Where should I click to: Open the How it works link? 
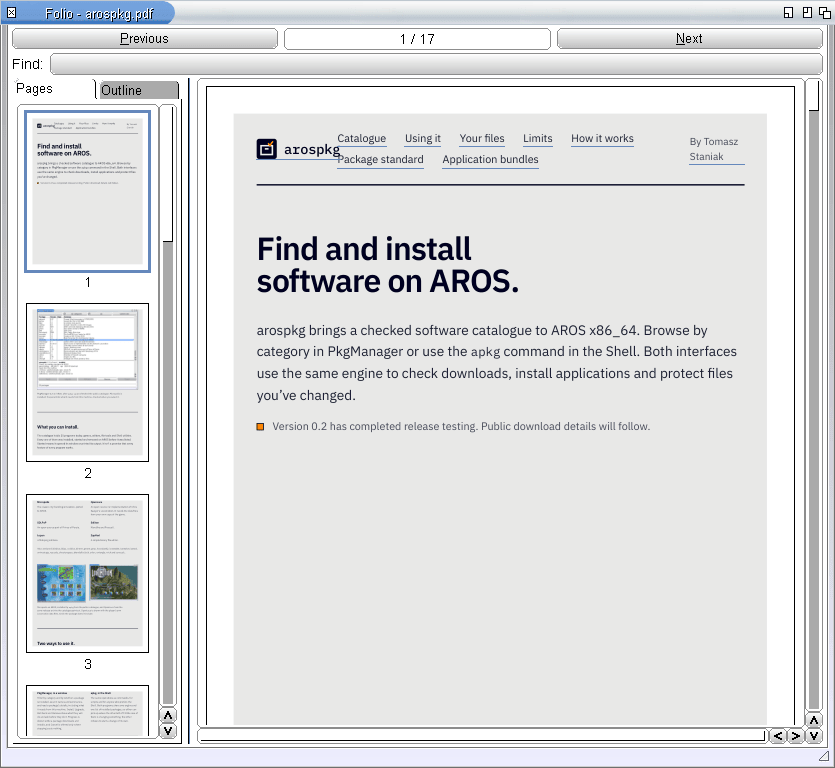pos(602,138)
